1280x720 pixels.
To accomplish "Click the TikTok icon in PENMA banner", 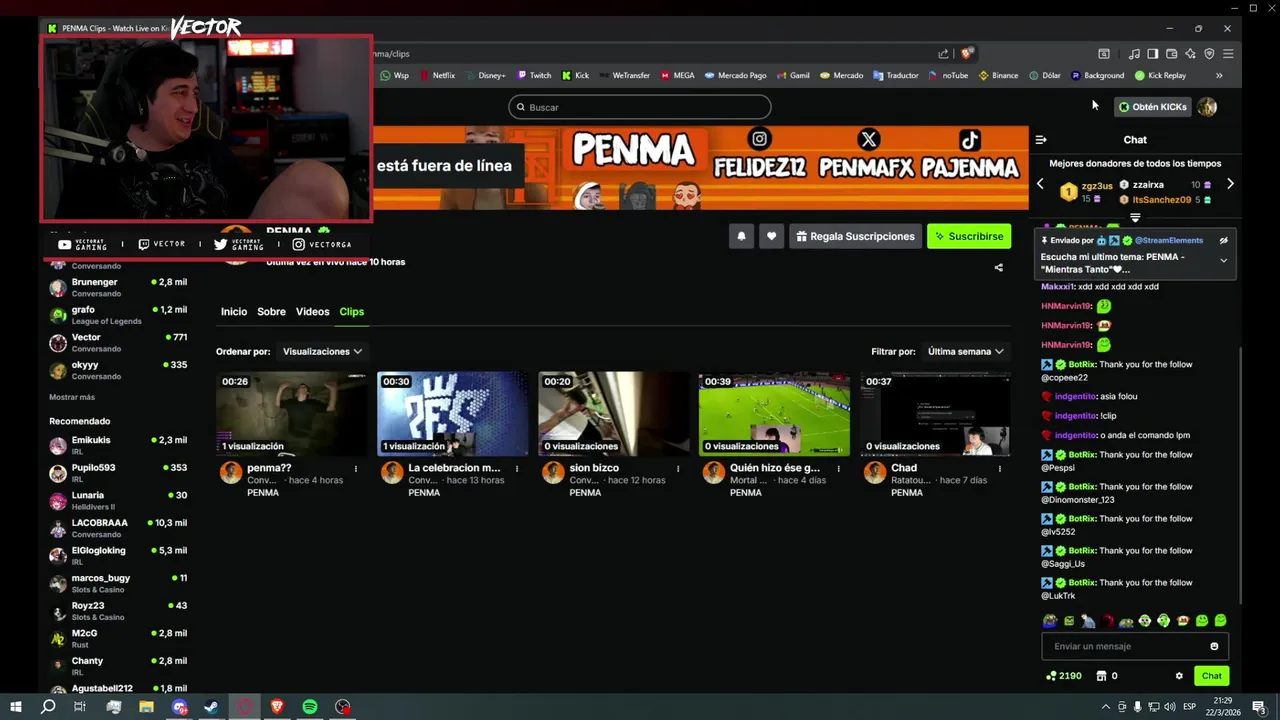I will tap(970, 140).
